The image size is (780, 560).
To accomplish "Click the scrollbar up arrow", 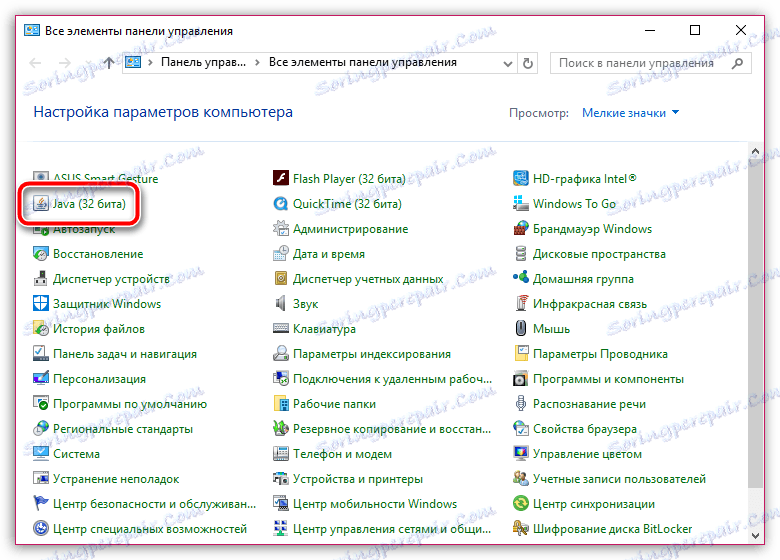I will click(x=755, y=151).
